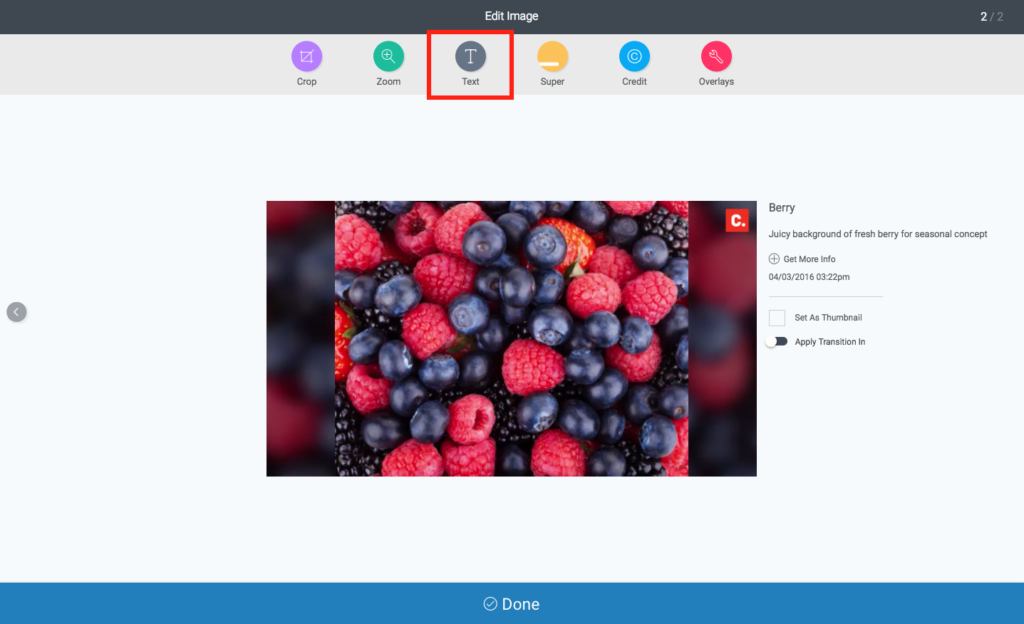Click the date 04/03/2016 03:22pm
Screen dimensions: 1024x624
pos(809,277)
